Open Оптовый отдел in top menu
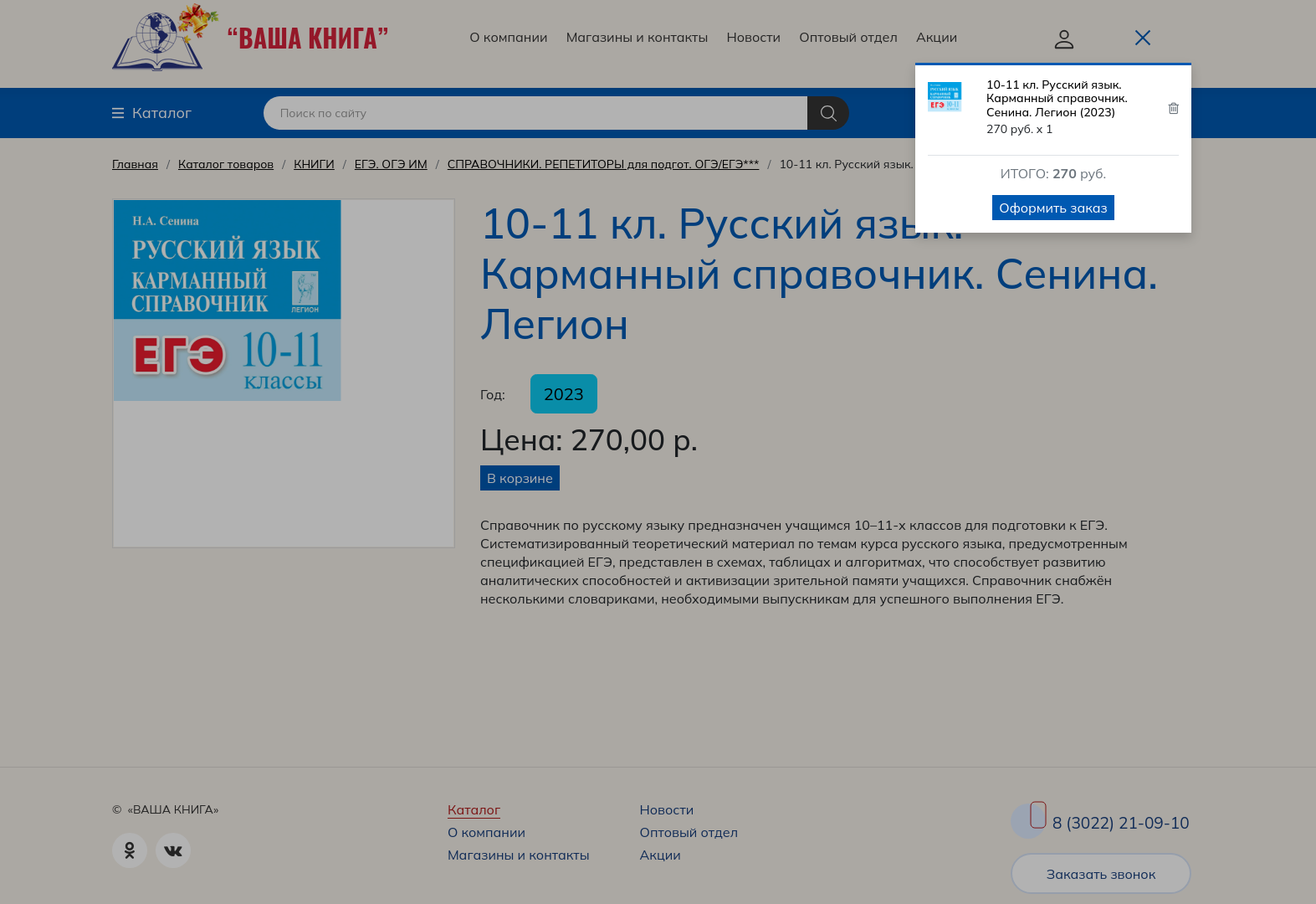This screenshot has height=904, width=1316. point(847,37)
